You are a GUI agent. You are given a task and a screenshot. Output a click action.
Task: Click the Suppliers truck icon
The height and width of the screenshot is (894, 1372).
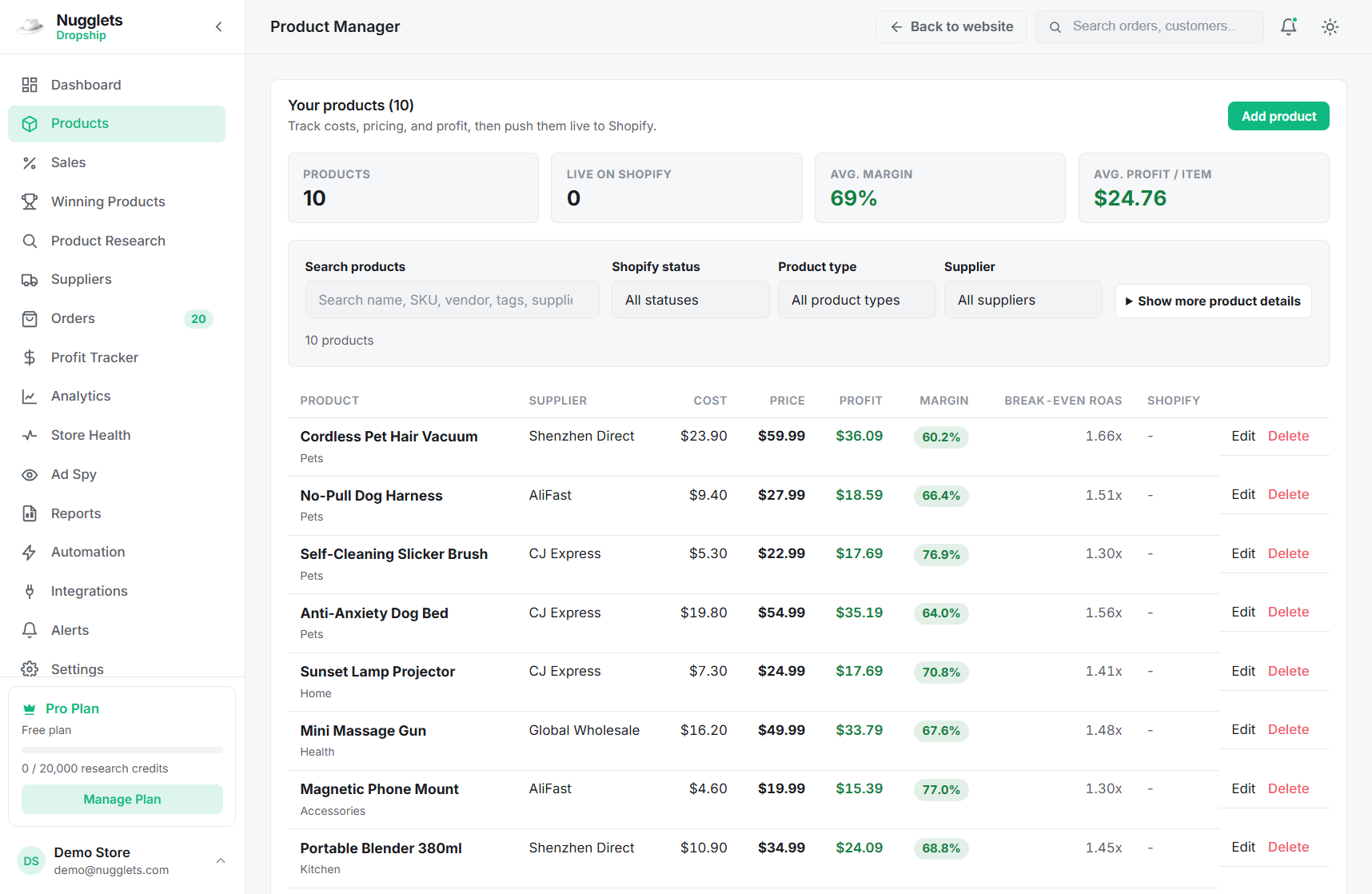click(30, 280)
